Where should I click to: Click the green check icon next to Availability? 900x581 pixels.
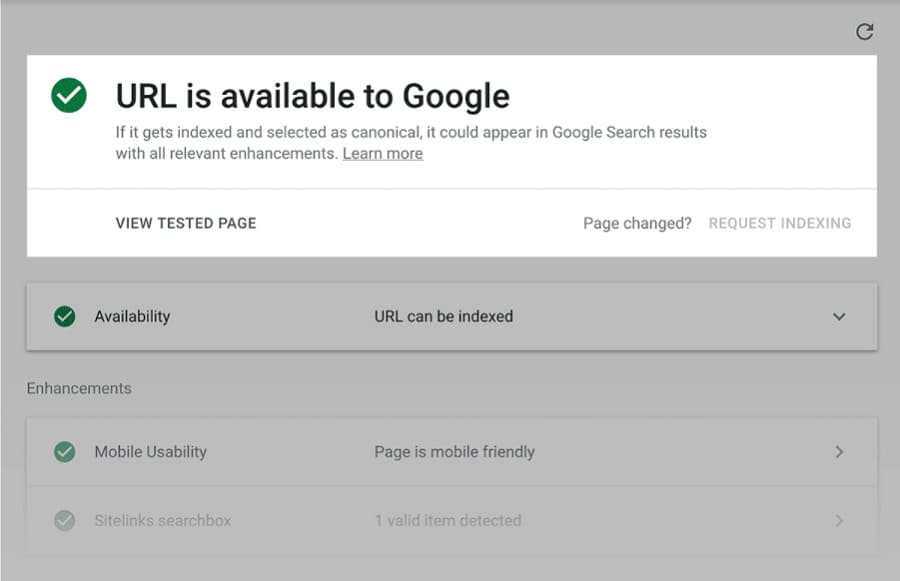65,316
